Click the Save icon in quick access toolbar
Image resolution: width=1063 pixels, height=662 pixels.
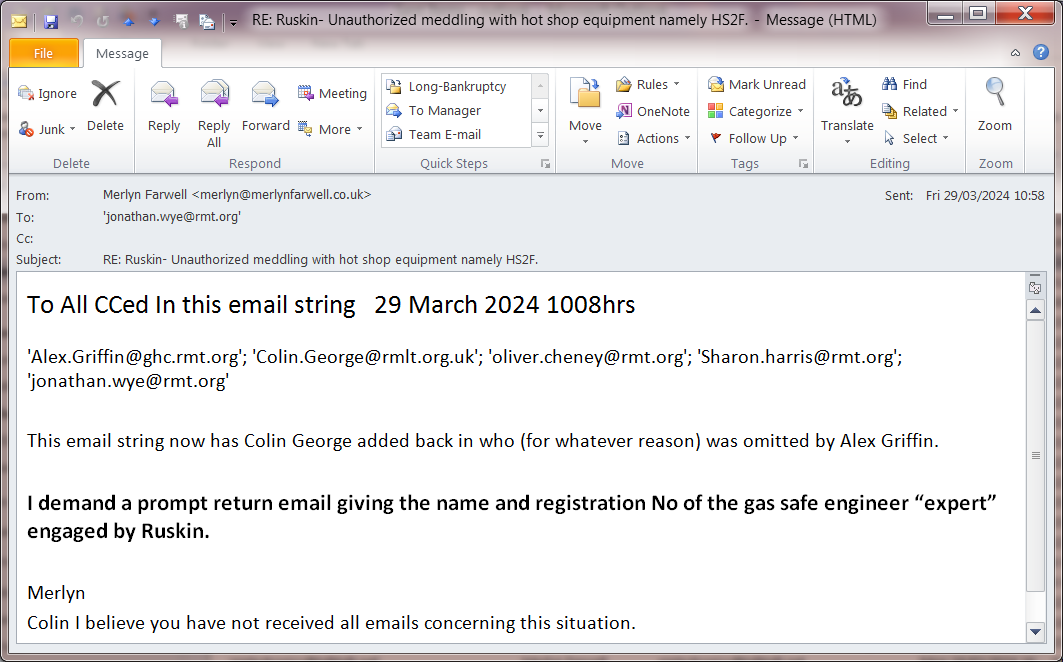coord(51,21)
